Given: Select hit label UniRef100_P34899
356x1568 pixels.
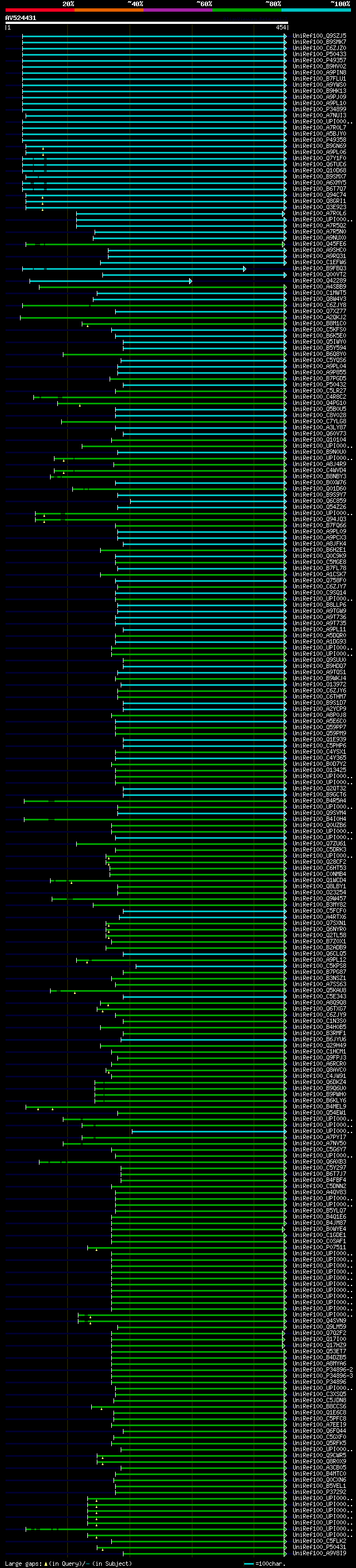Looking at the screenshot, I should 319,110.
